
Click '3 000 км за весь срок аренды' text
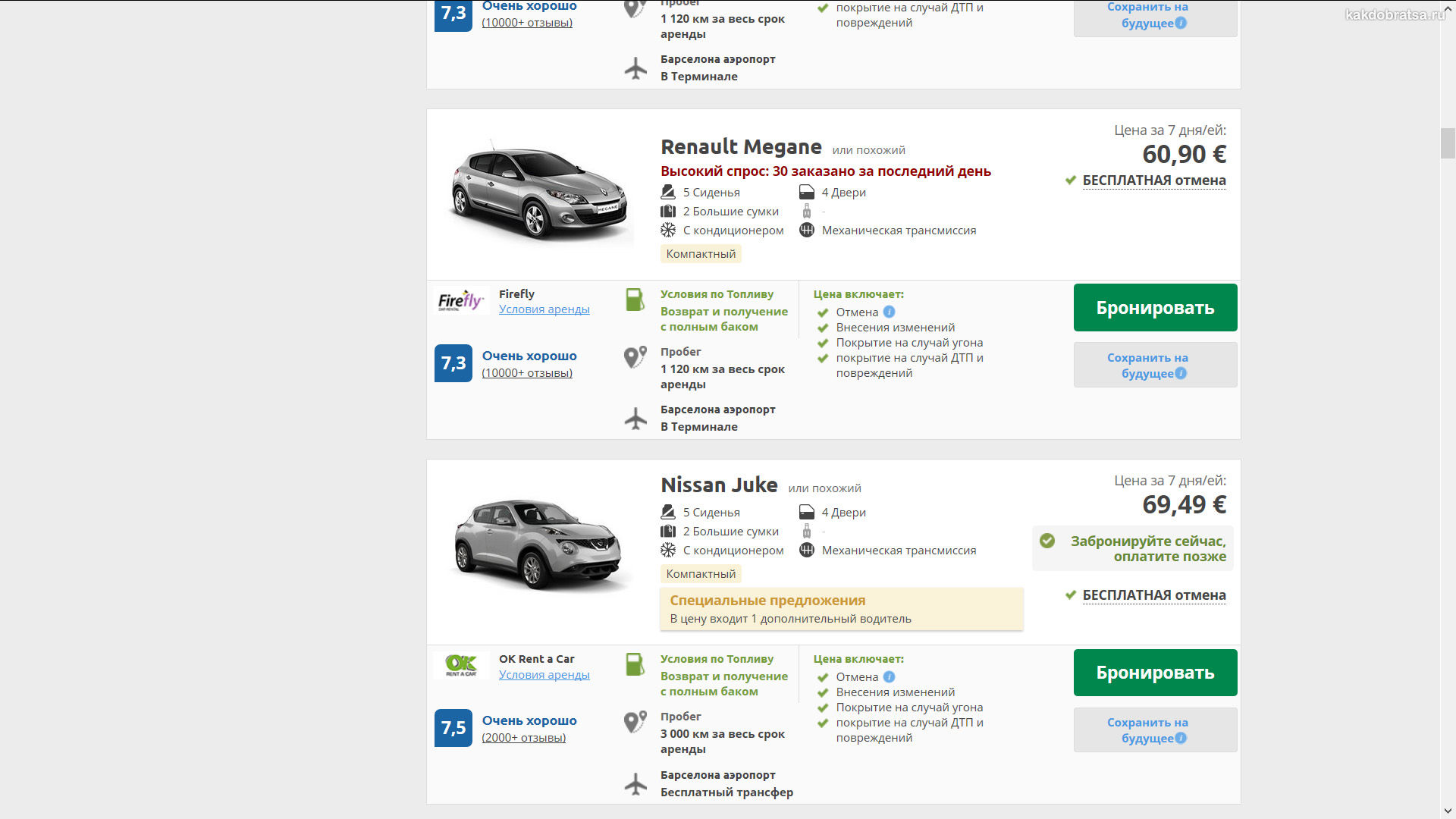[723, 742]
